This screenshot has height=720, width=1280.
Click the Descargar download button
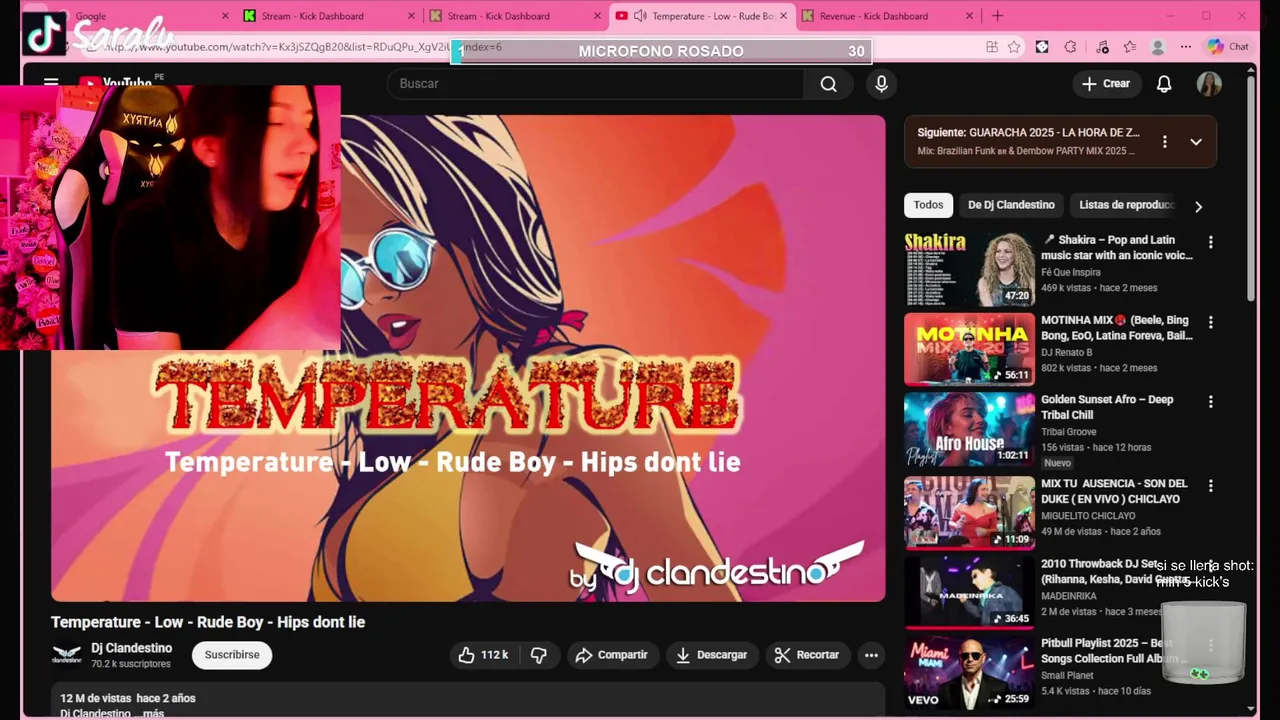[x=712, y=655]
